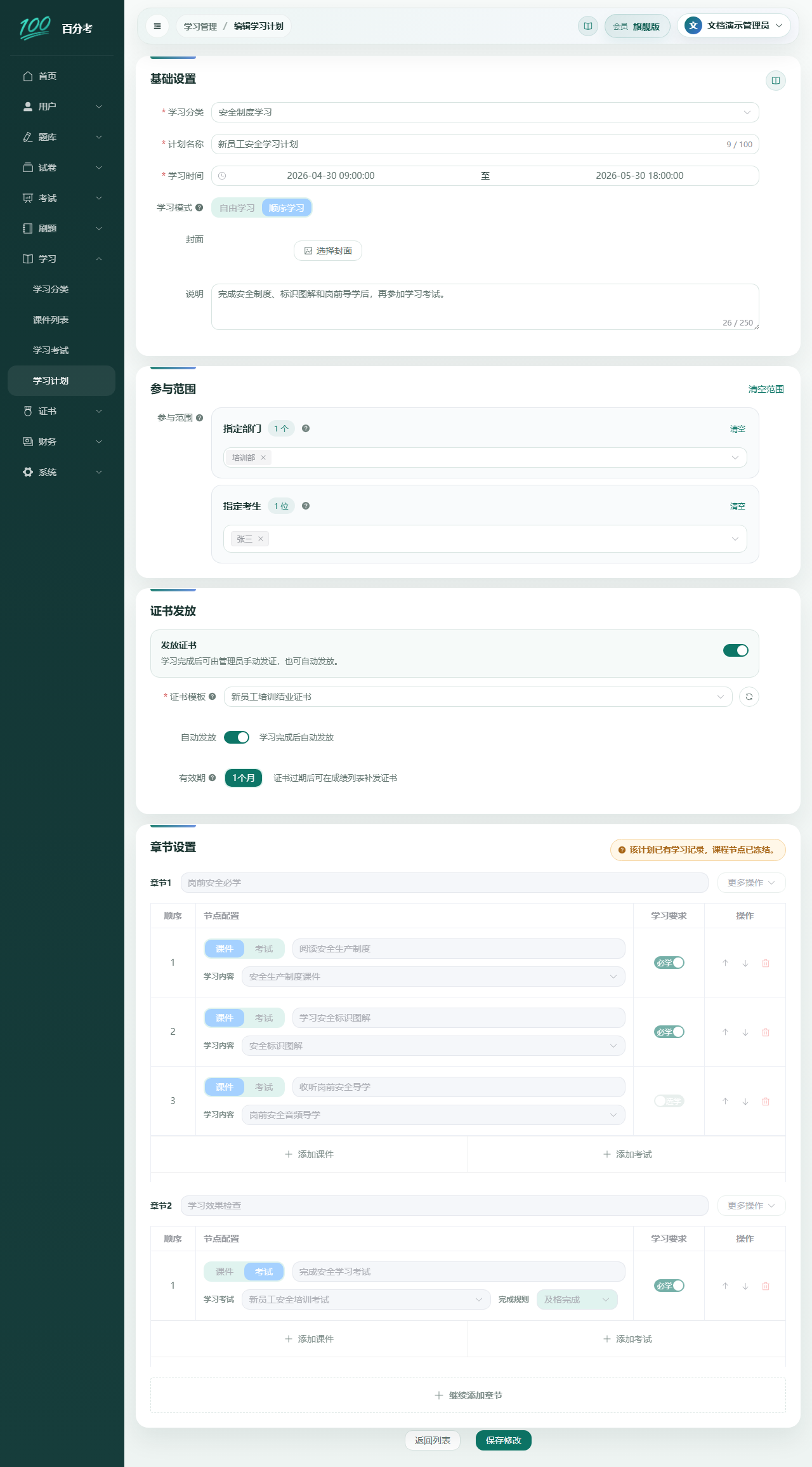The height and width of the screenshot is (1467, 812).
Task: Expand the 证书 sidebar menu
Action: [62, 411]
